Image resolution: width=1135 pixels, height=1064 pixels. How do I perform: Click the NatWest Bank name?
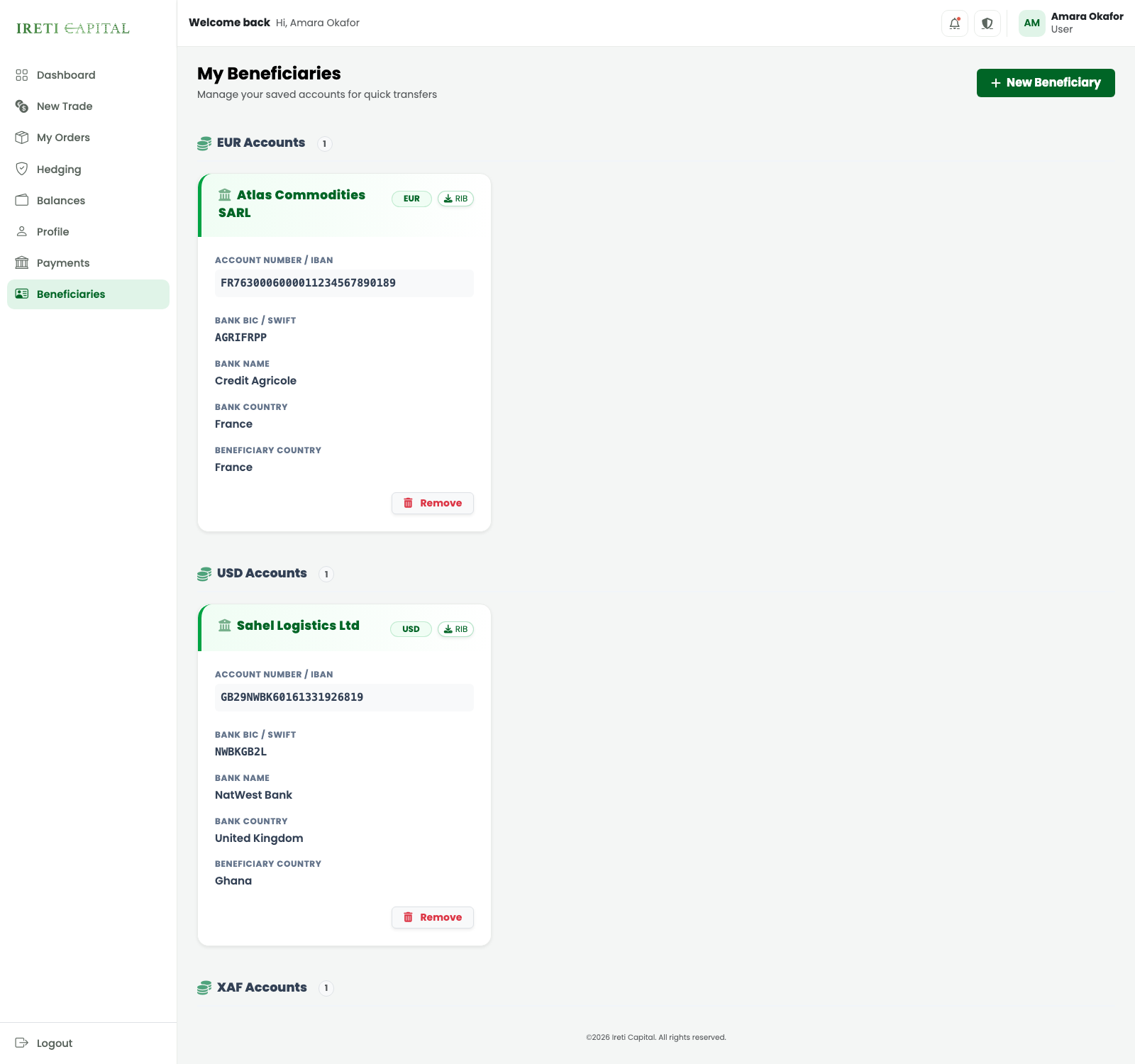point(254,795)
